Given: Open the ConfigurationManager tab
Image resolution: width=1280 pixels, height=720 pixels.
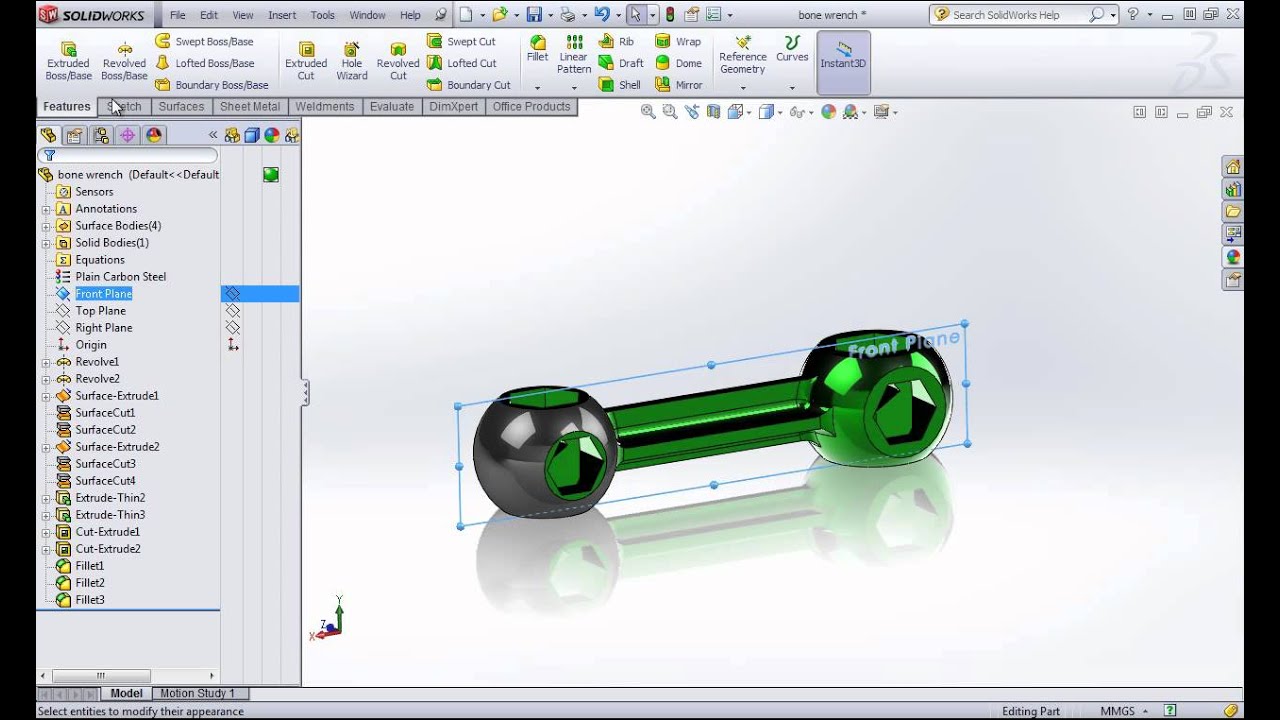Looking at the screenshot, I should point(101,135).
